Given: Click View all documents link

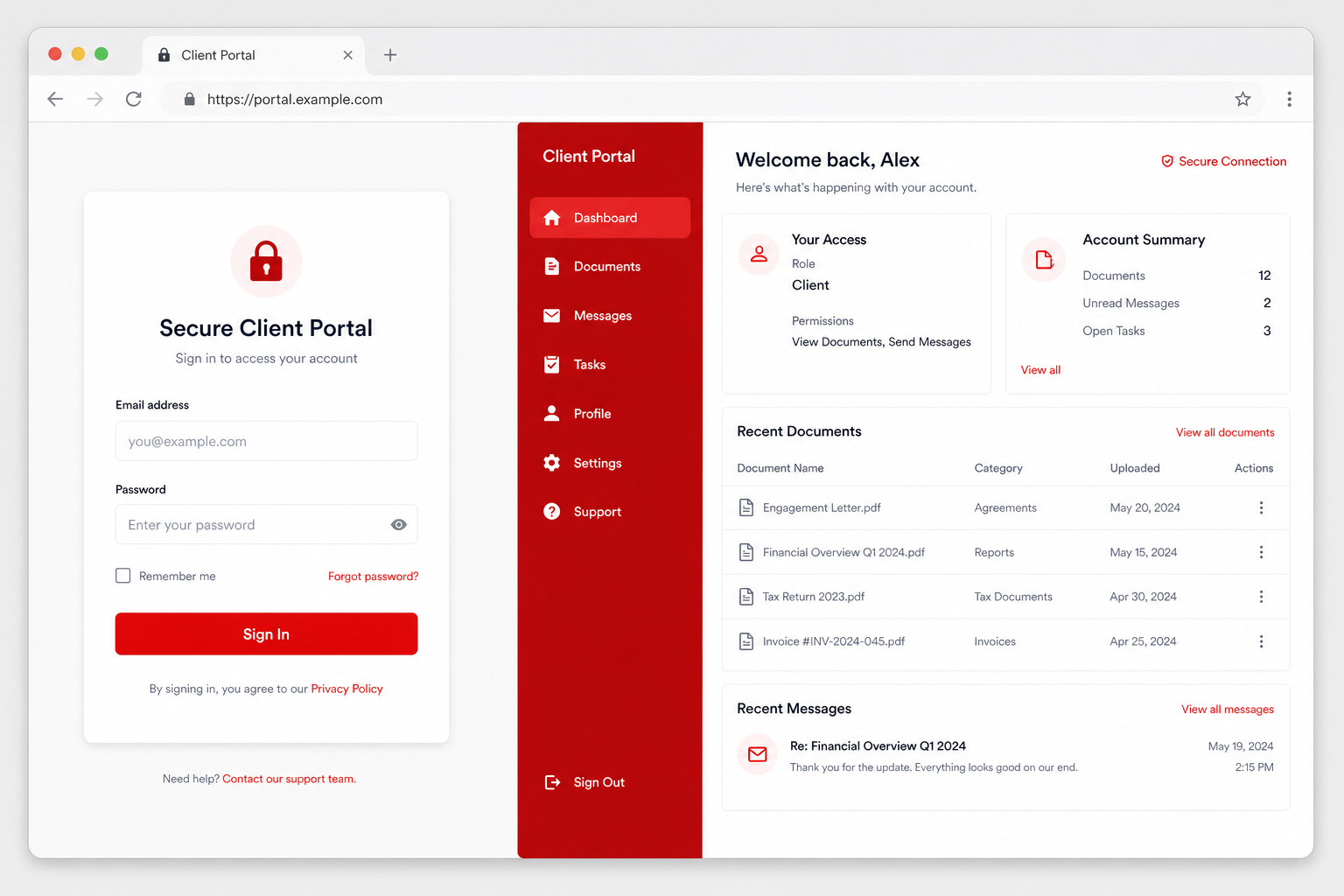Looking at the screenshot, I should pos(1225,432).
